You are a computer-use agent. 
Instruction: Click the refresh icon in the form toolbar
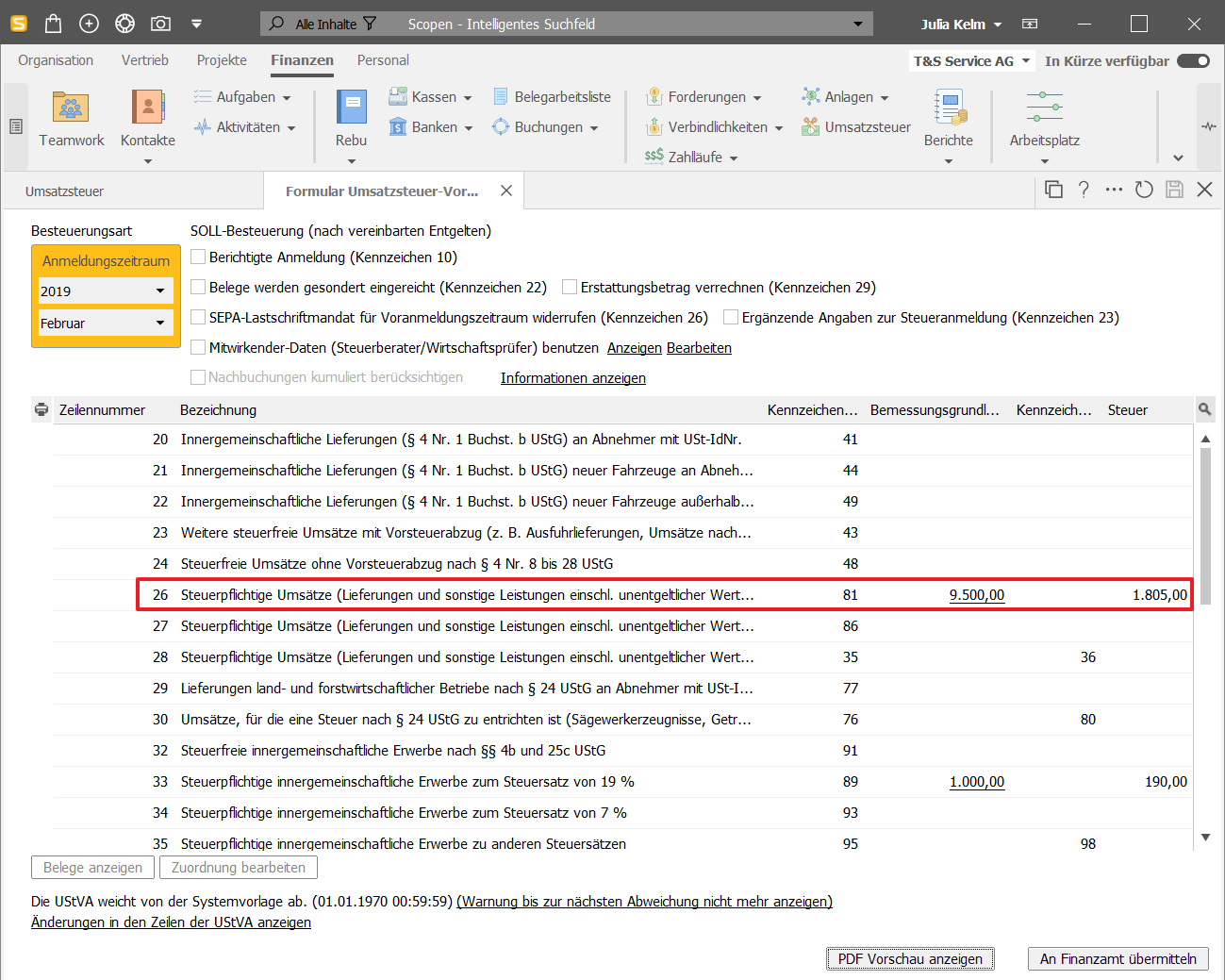click(x=1144, y=190)
